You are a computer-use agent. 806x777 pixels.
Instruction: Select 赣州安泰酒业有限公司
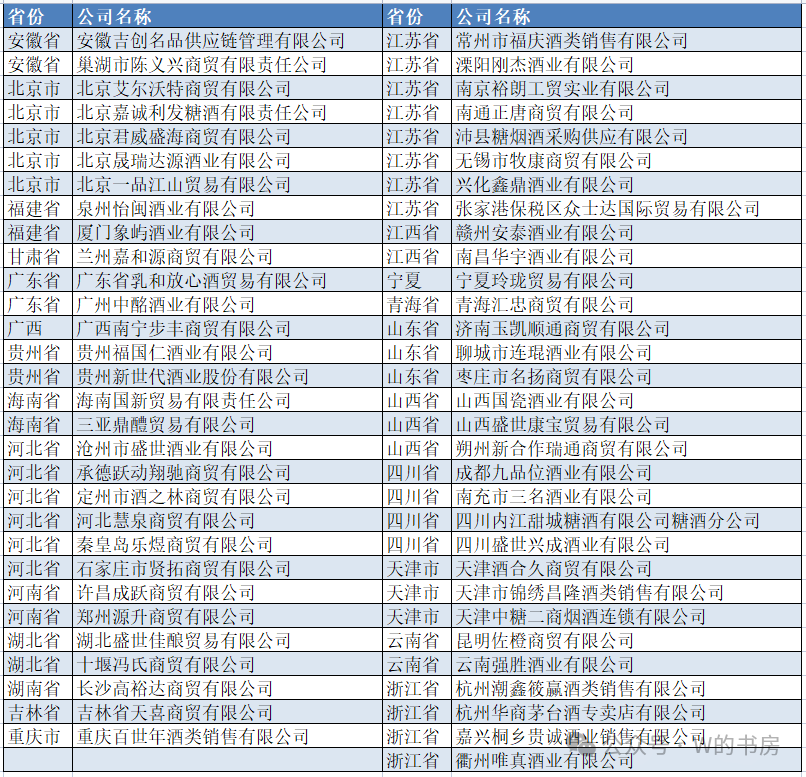pyautogui.click(x=627, y=232)
